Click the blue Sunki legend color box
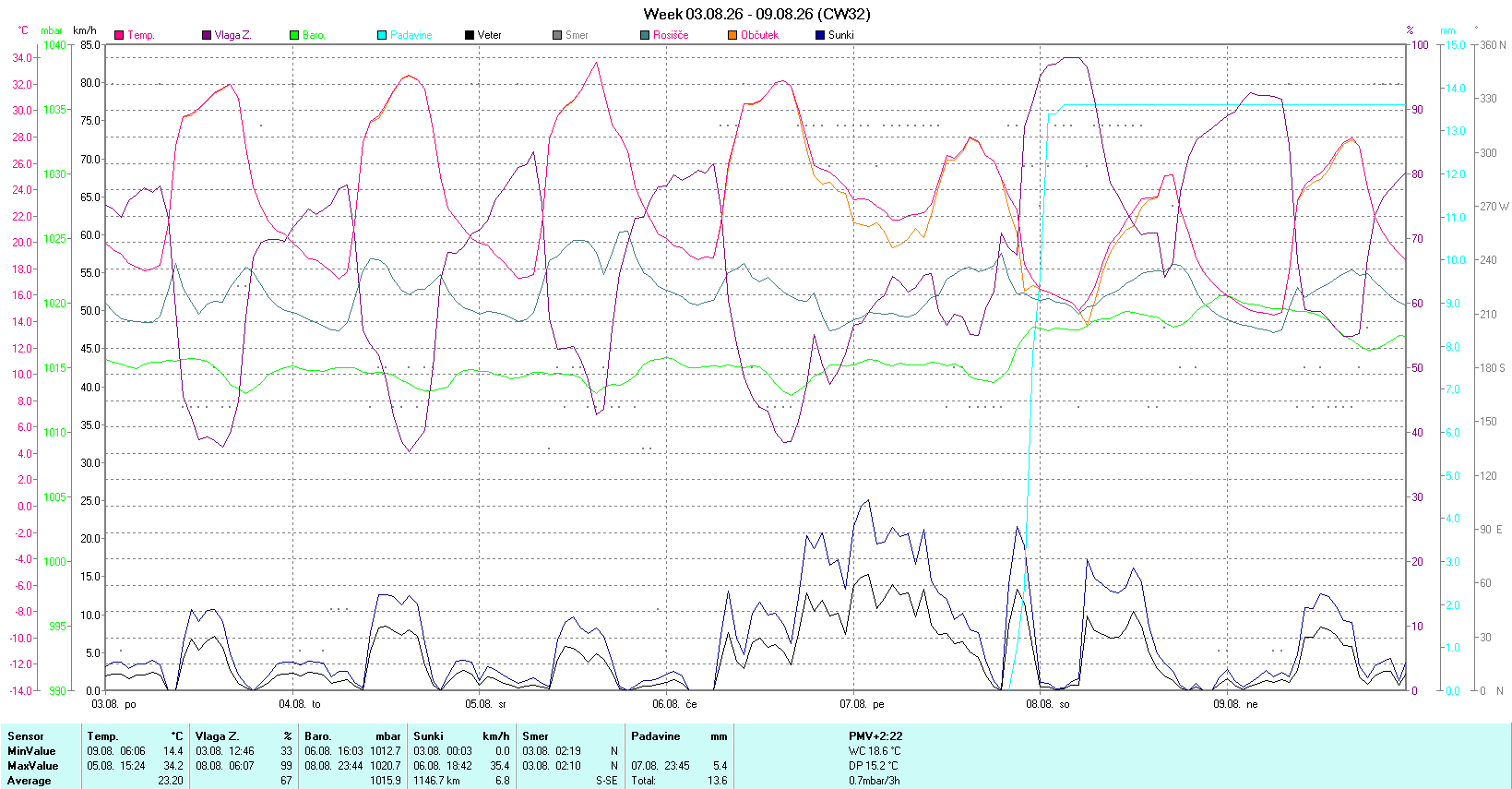Image resolution: width=1512 pixels, height=789 pixels. [x=820, y=35]
